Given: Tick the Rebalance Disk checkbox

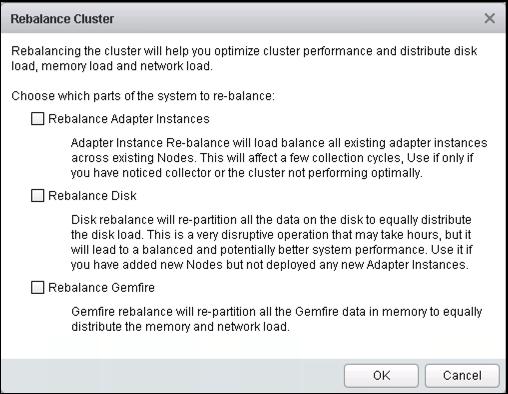Looking at the screenshot, I should tap(37, 196).
